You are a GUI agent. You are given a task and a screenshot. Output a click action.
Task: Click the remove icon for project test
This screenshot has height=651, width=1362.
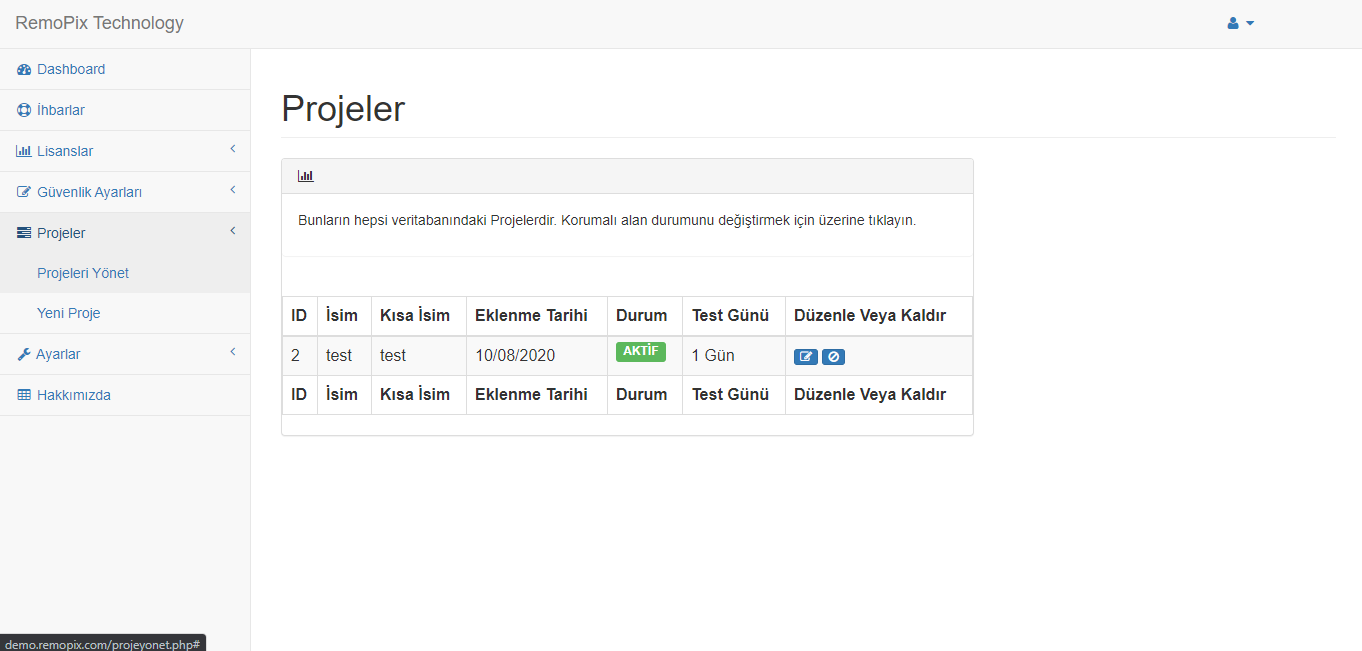(x=833, y=357)
